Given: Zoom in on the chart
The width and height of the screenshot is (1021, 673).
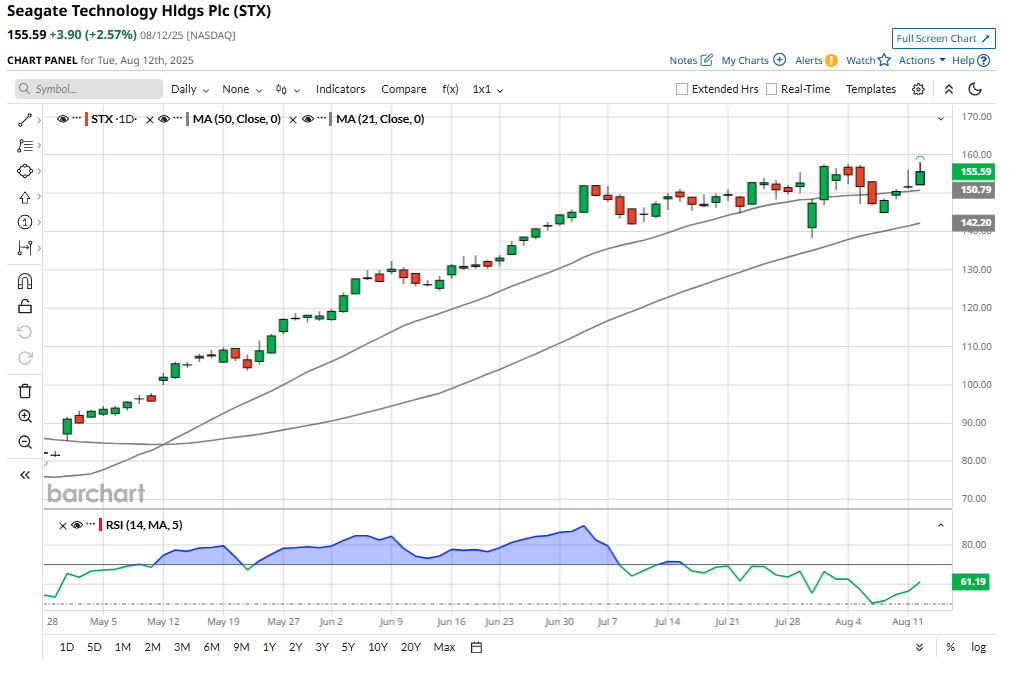Looking at the screenshot, I should coord(25,417).
